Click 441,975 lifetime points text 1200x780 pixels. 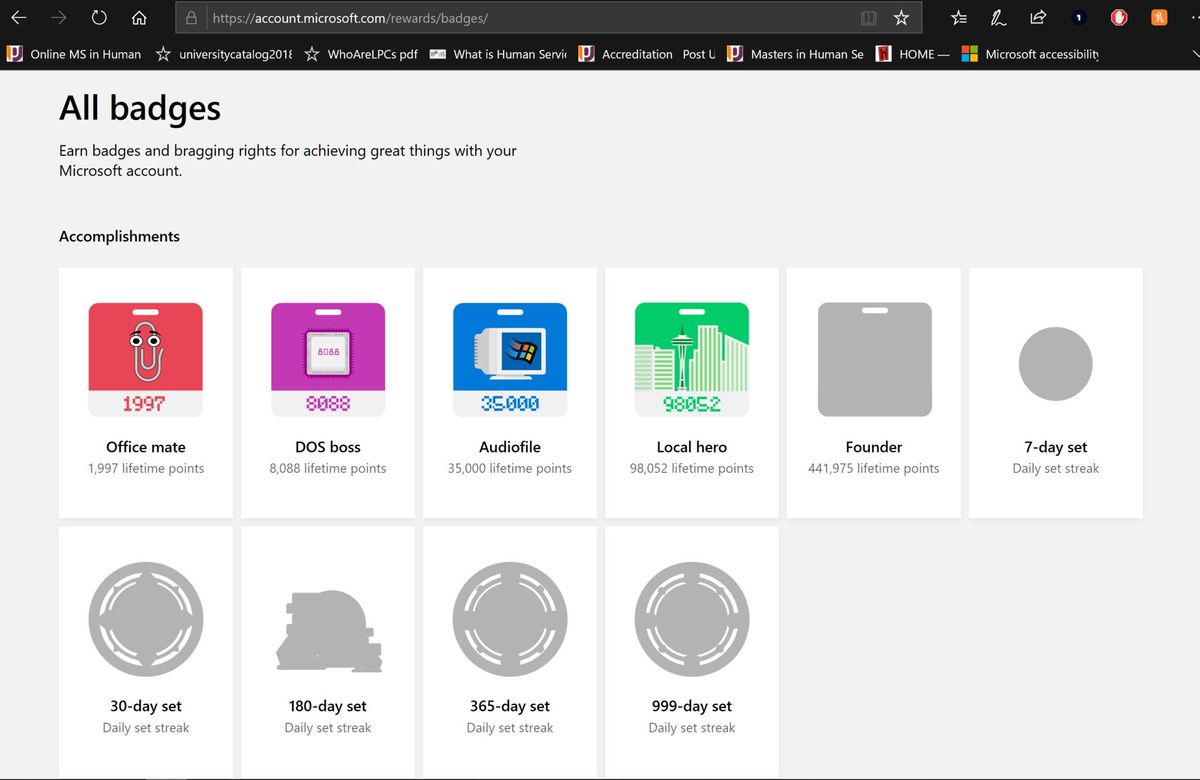point(874,468)
